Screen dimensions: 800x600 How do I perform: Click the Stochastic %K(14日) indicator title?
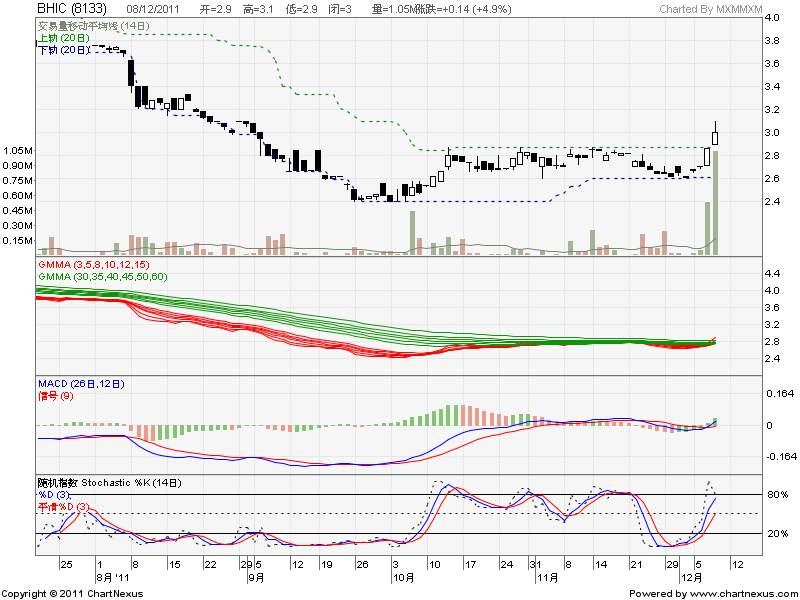(x=110, y=484)
